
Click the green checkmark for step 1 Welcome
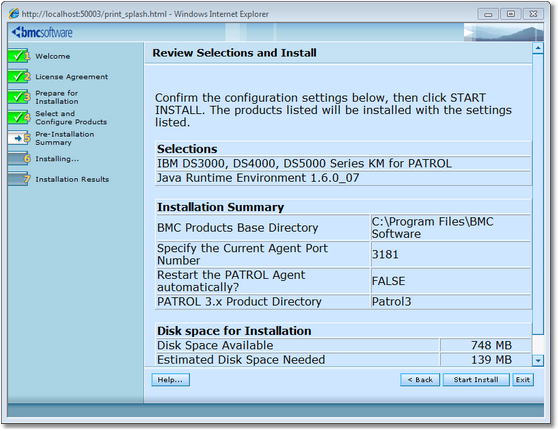[x=19, y=56]
